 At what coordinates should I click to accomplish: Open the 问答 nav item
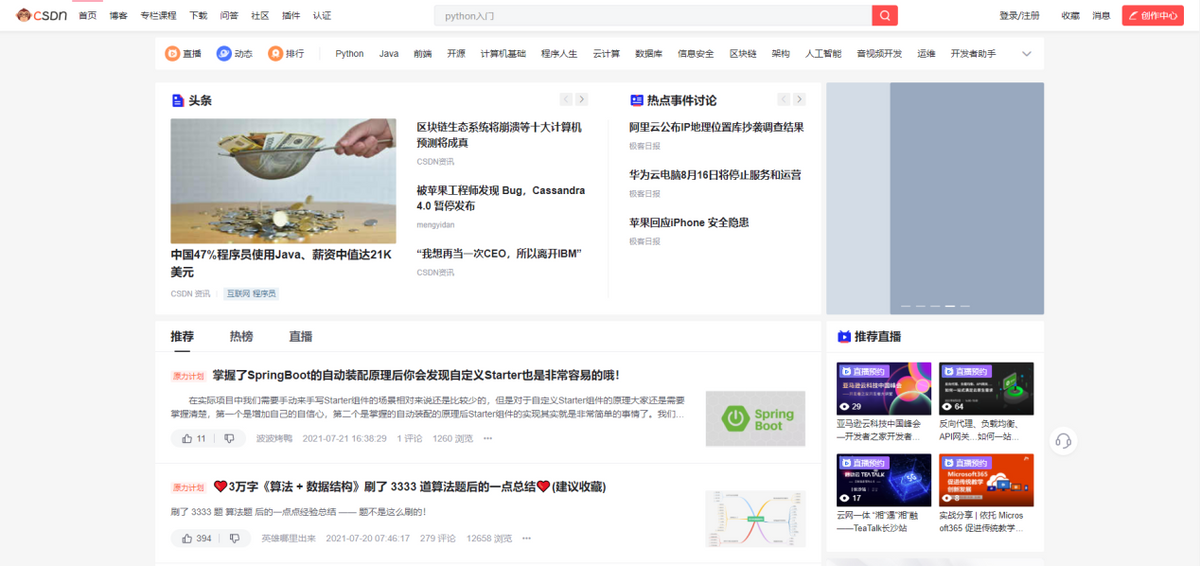click(x=229, y=16)
